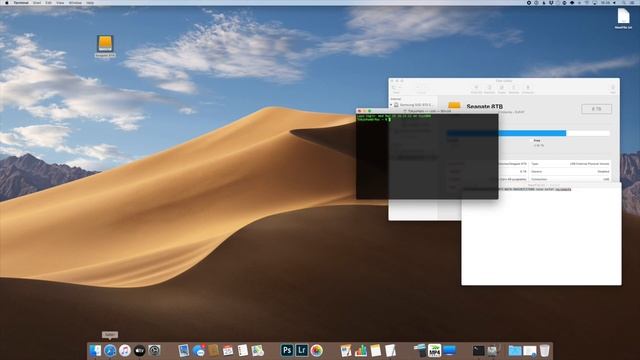Select the Seagate 8TB drive on desktop
This screenshot has width=640, height=360.
pos(105,46)
